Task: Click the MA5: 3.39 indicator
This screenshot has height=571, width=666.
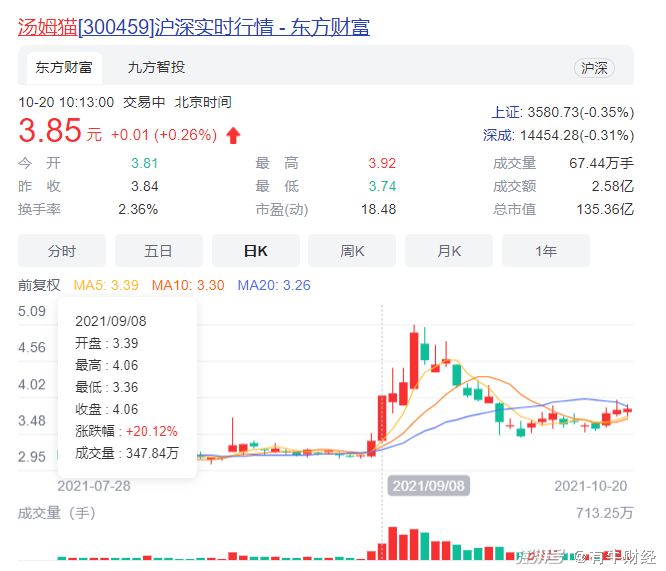Action: pyautogui.click(x=106, y=285)
